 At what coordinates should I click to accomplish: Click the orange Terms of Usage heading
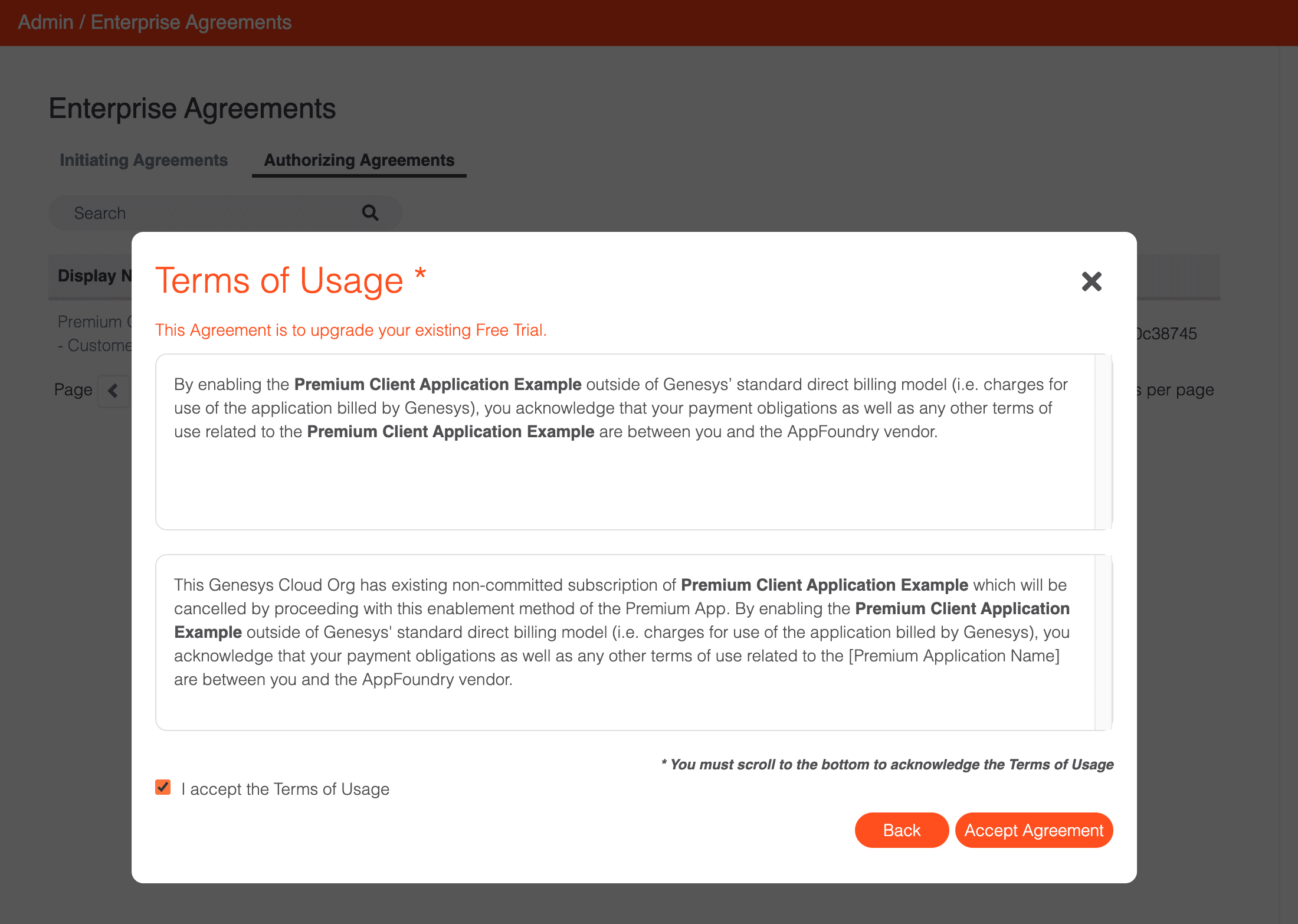point(279,280)
